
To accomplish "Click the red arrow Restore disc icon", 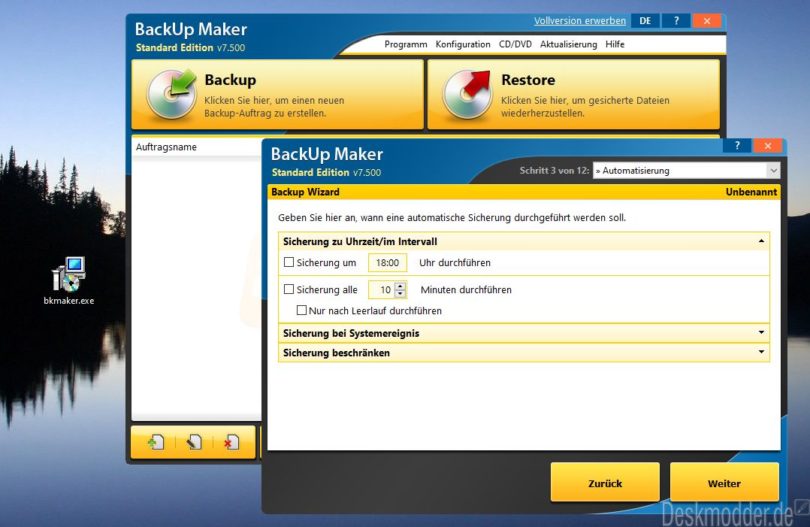I will coord(468,94).
